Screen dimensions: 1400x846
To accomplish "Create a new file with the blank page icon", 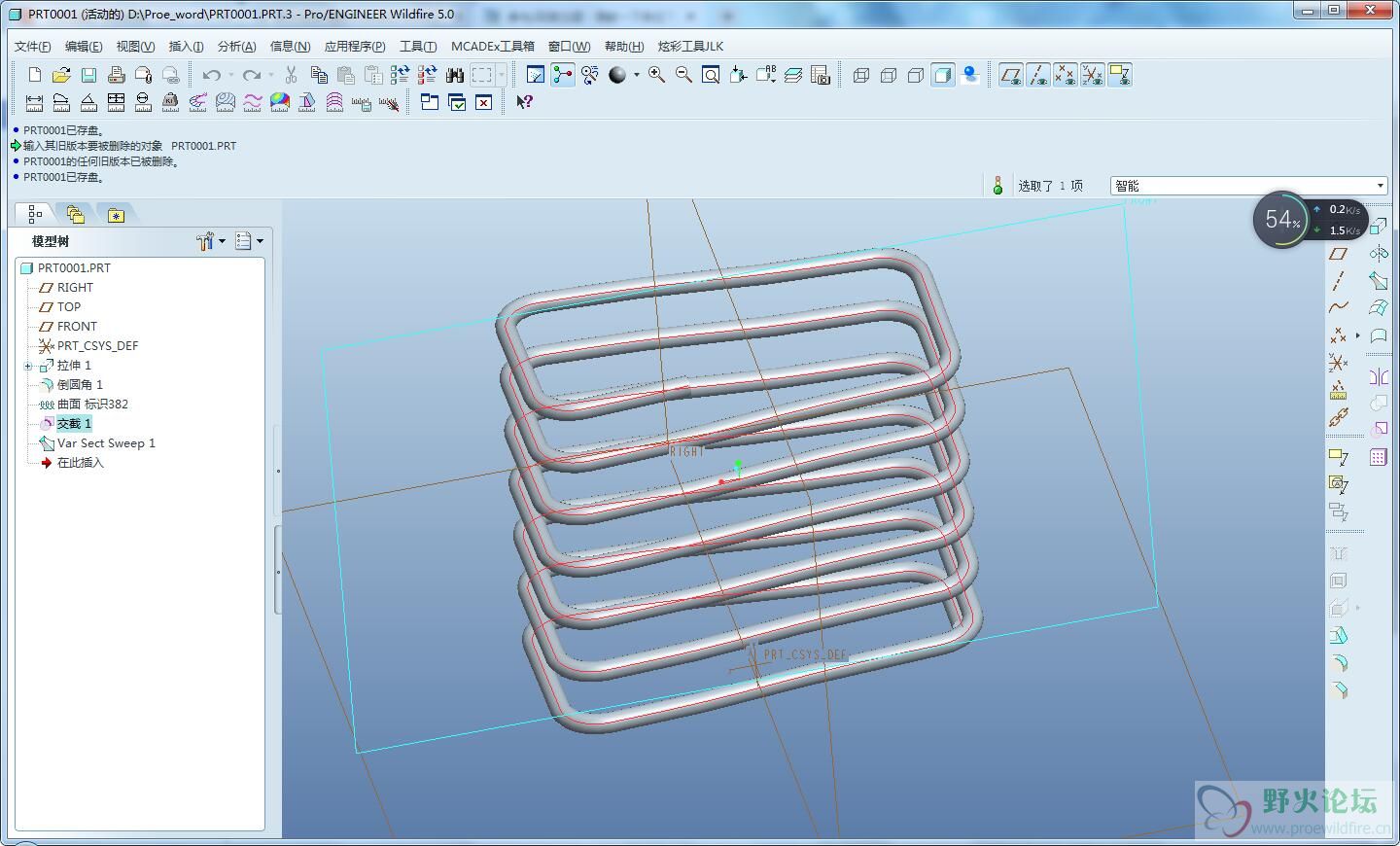I will (35, 75).
